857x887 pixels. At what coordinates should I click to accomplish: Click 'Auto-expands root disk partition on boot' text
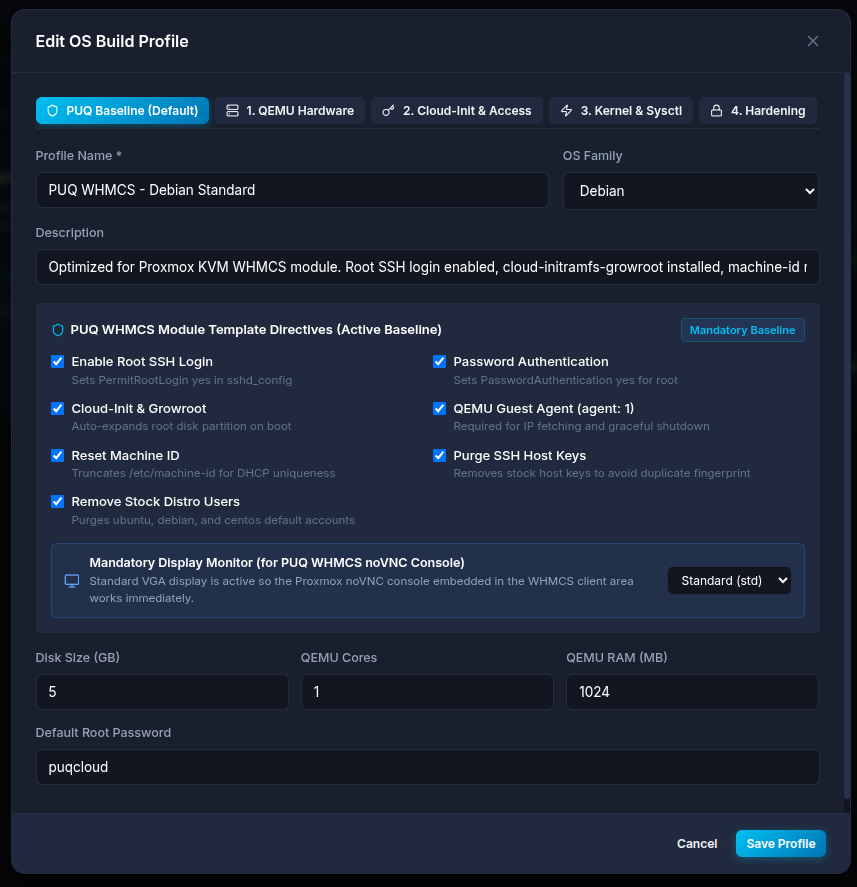pyautogui.click(x=182, y=426)
